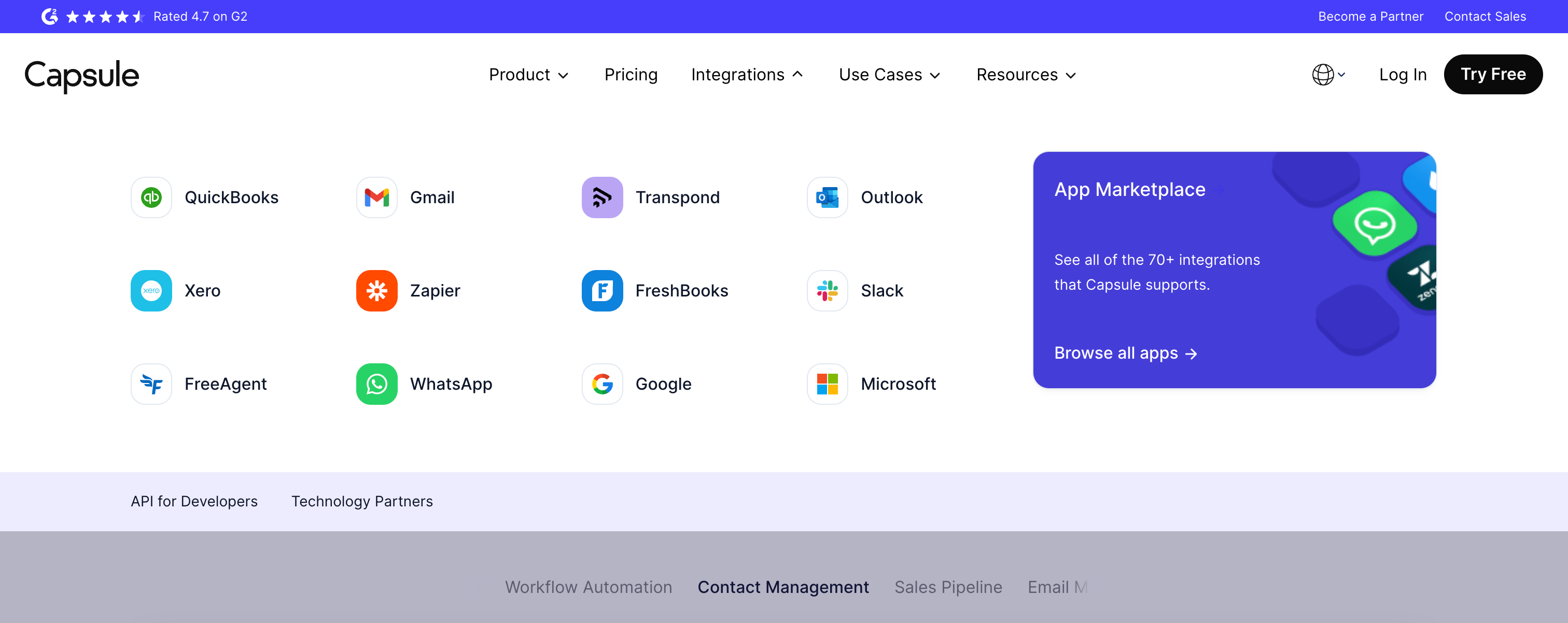The image size is (1568, 623).
Task: Click the FreshBooks icon
Action: [601, 291]
